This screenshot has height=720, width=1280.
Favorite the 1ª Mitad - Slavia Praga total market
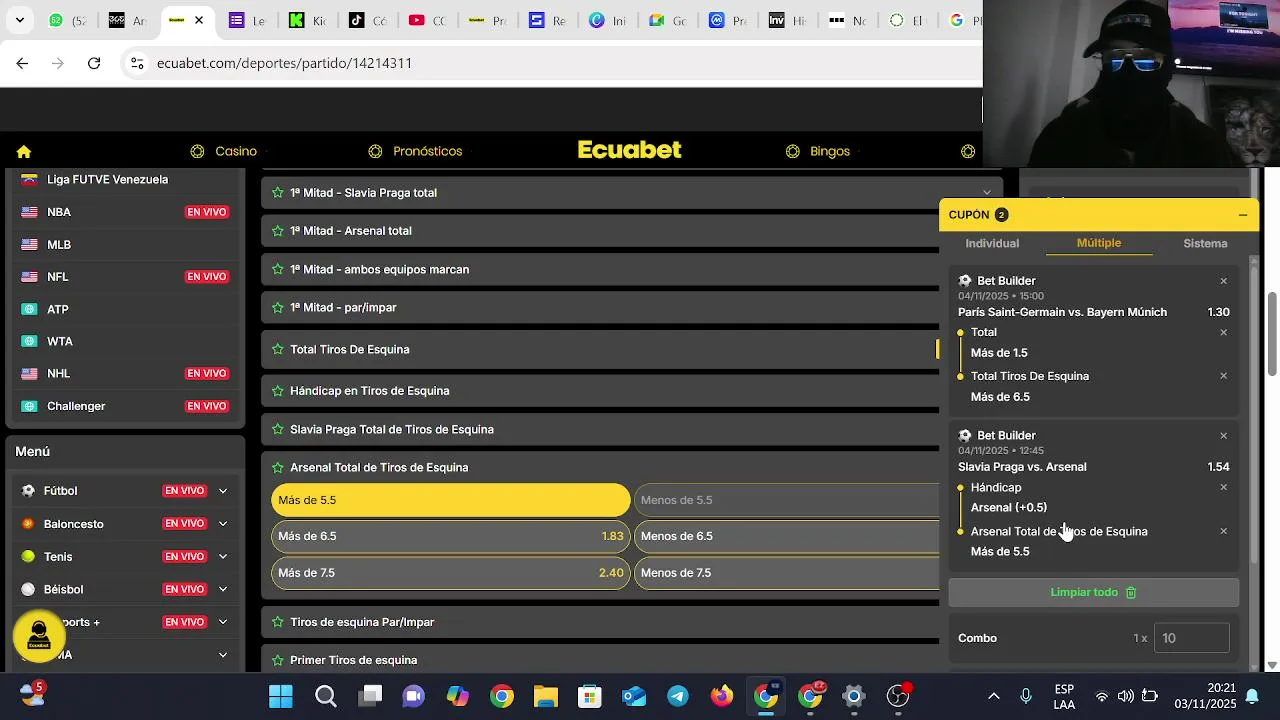[x=278, y=193]
